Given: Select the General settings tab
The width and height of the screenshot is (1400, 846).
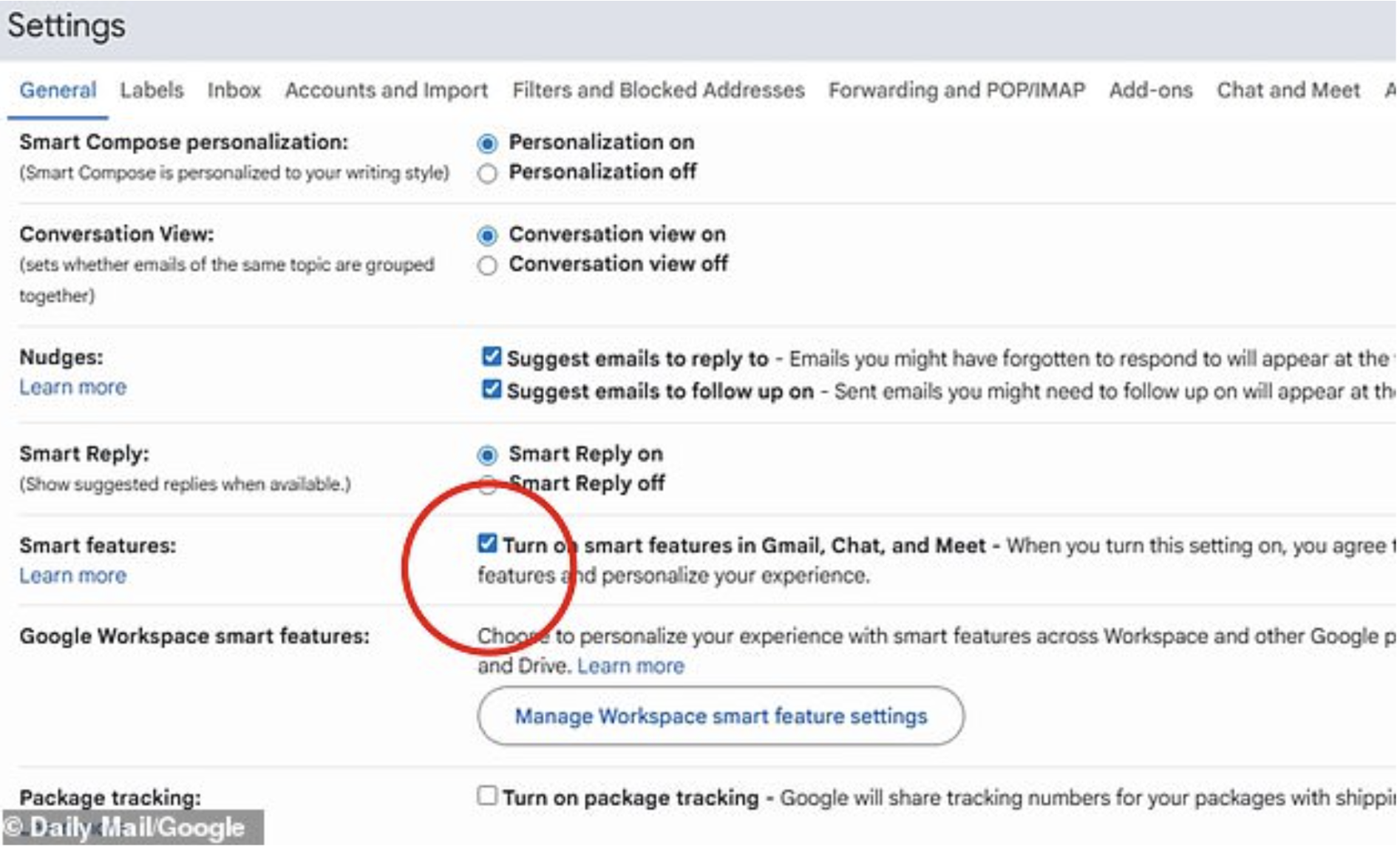Looking at the screenshot, I should 58,90.
